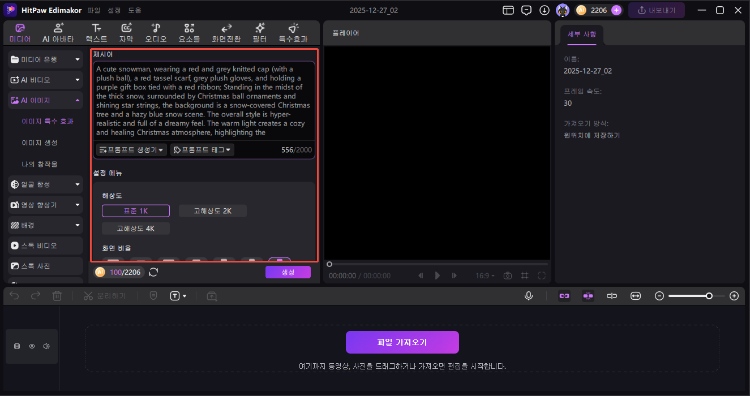Screen dimensions: 750x396
Task: Click the undo arrow in timeline toolbar
Action: pyautogui.click(x=14, y=296)
